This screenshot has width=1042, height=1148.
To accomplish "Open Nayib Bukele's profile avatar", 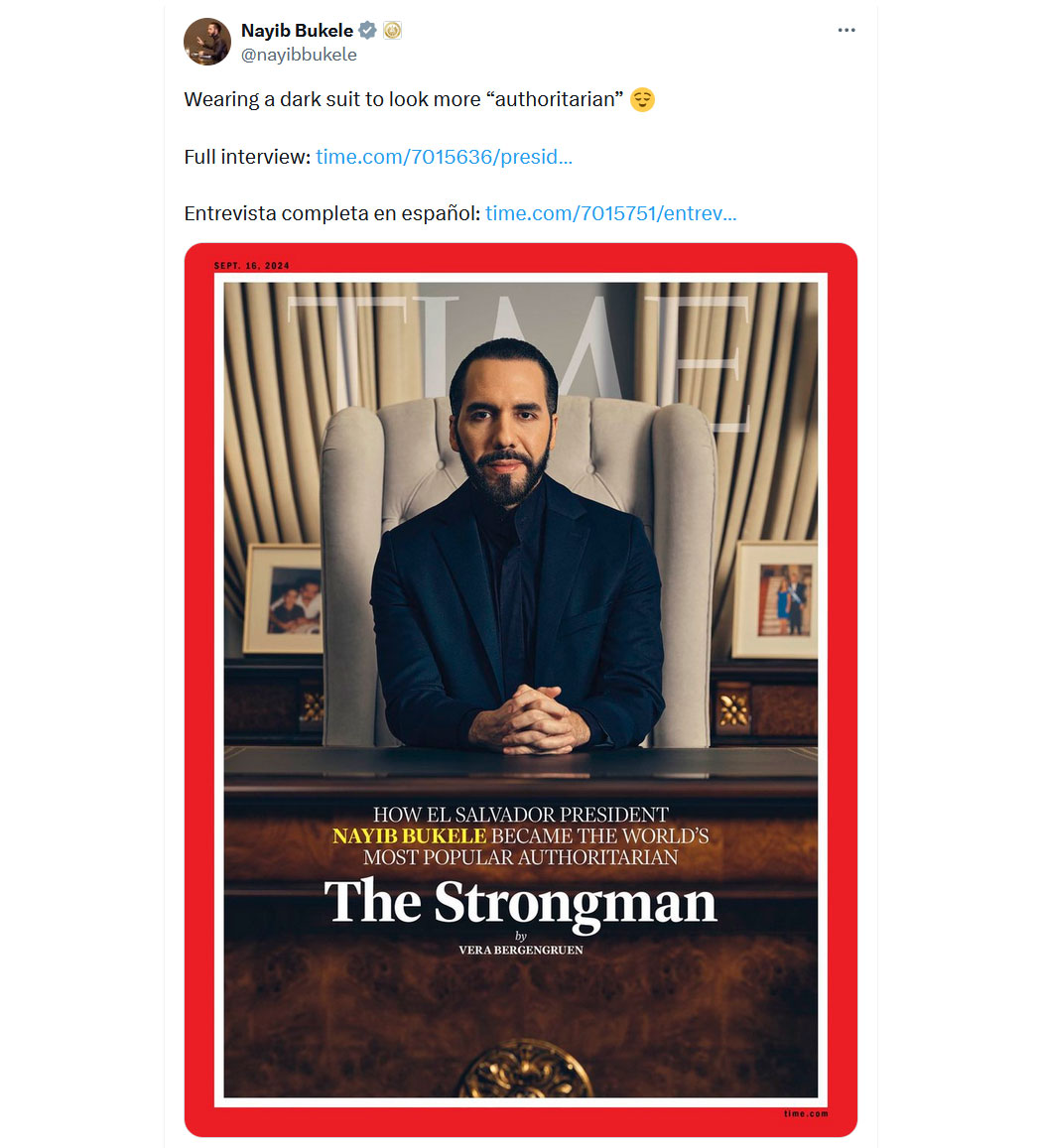I will coord(207,42).
